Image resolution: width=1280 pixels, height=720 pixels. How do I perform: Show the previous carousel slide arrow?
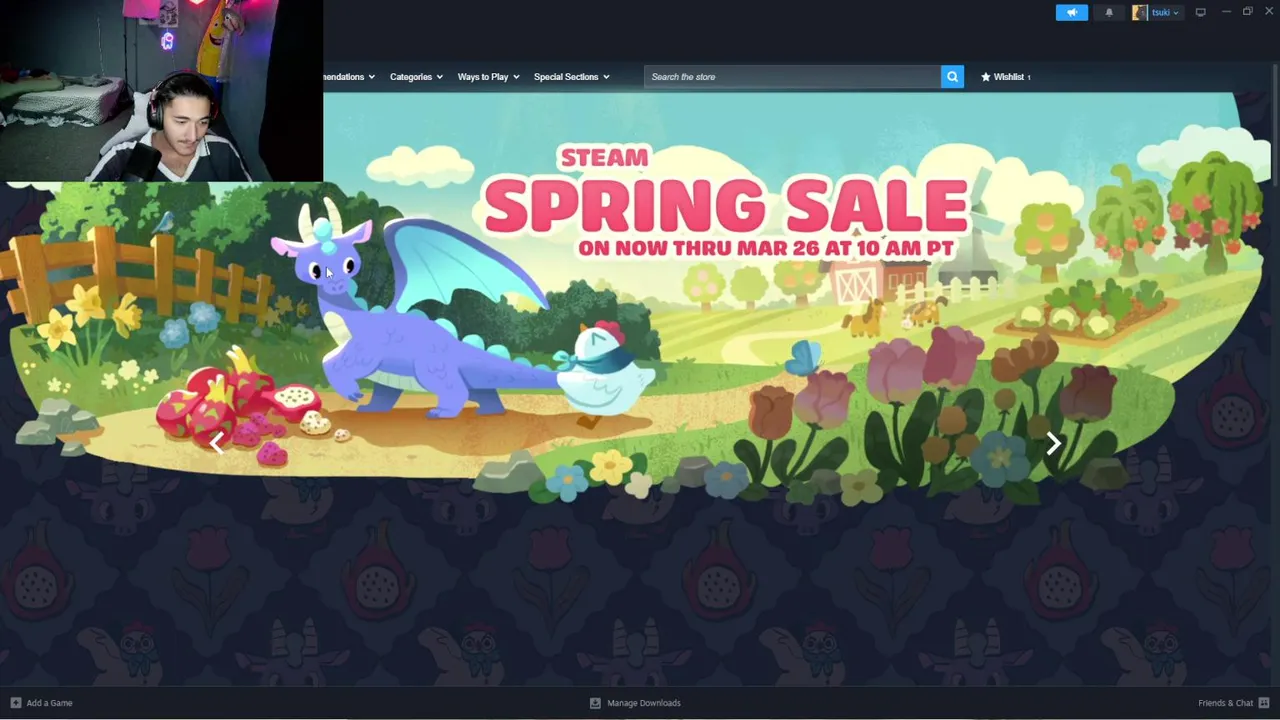[217, 444]
